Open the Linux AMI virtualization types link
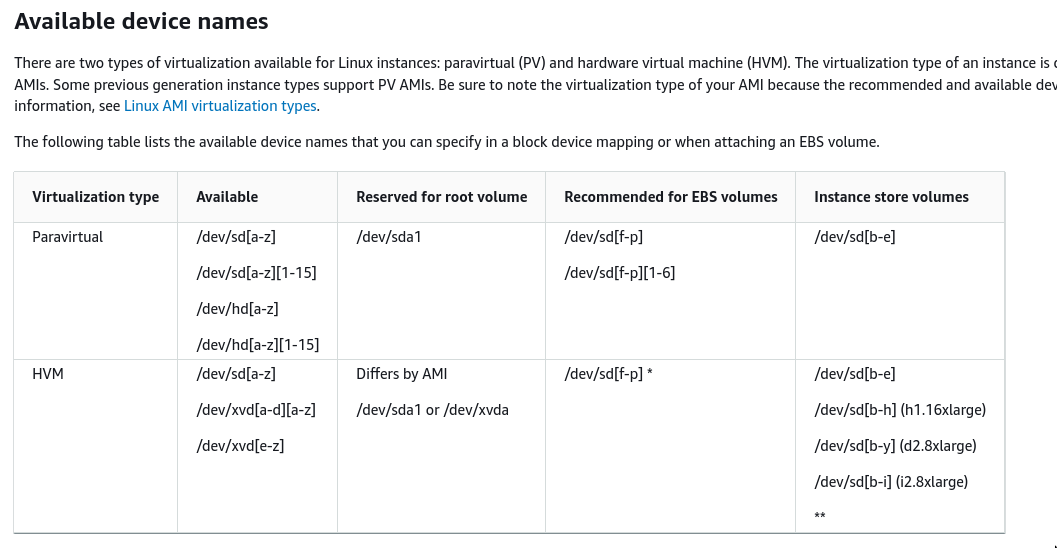The height and width of the screenshot is (548, 1057). (220, 105)
